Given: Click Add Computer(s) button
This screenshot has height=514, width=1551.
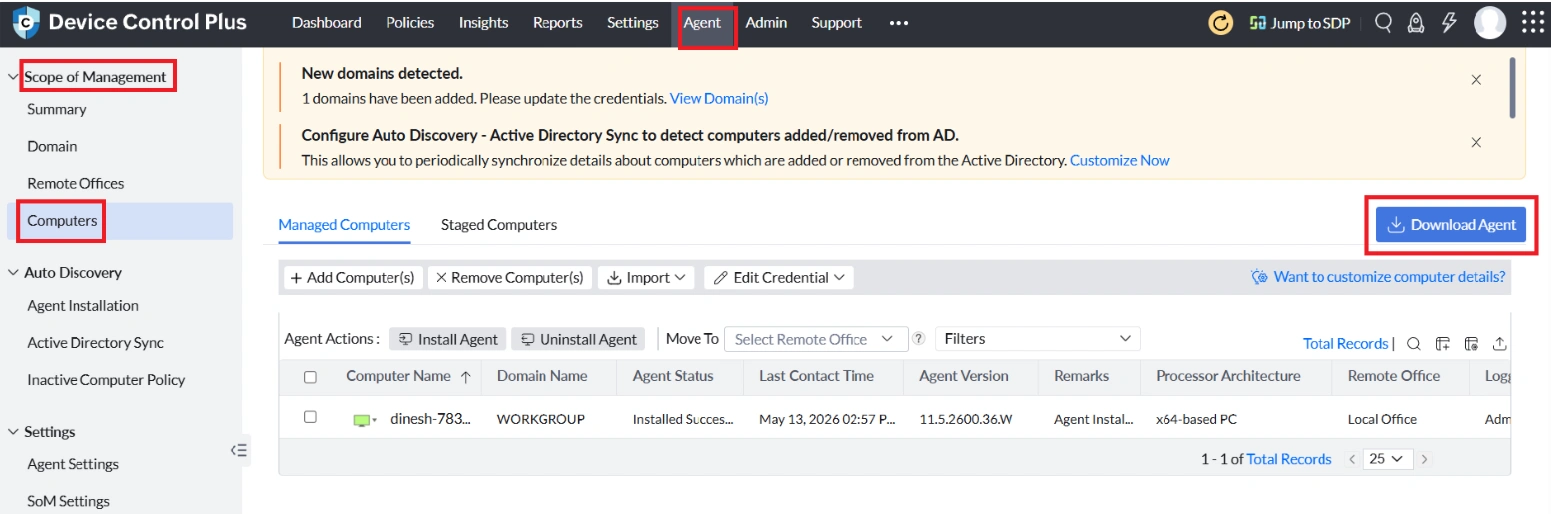Looking at the screenshot, I should (352, 278).
